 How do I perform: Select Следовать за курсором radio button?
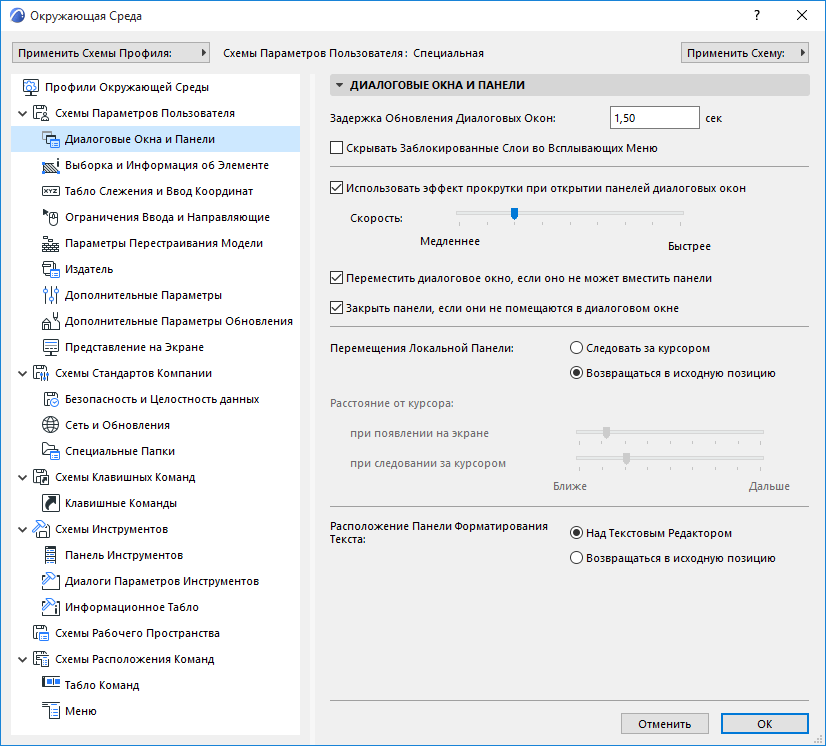(x=576, y=348)
